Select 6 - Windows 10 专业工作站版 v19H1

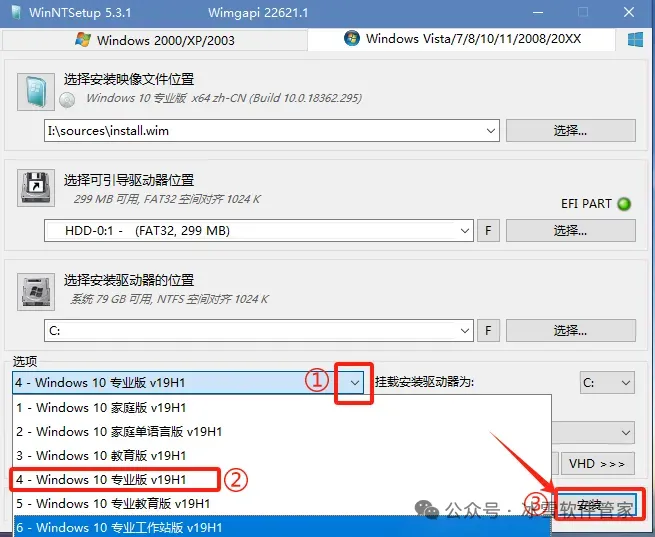282,527
